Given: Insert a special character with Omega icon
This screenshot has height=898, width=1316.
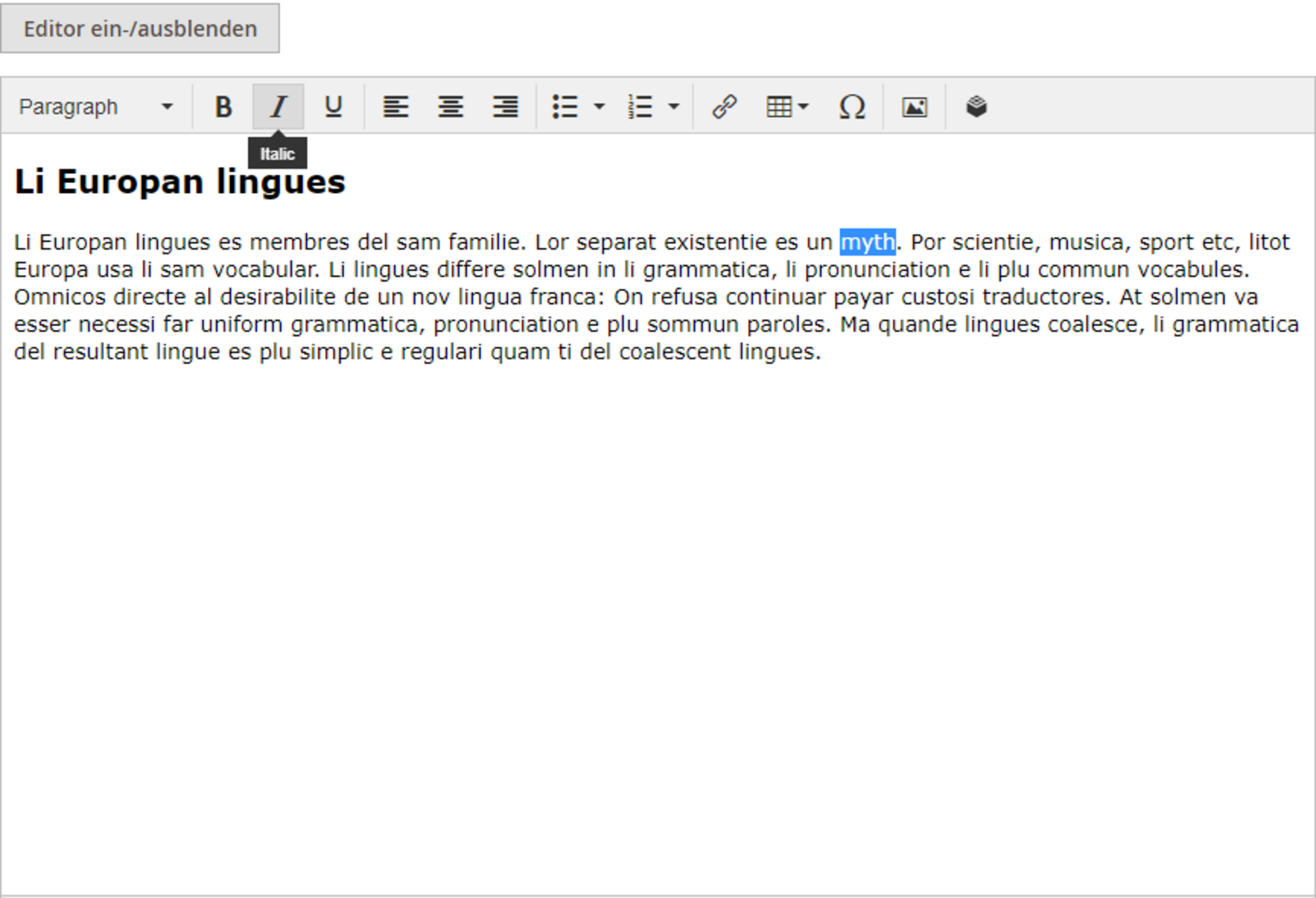Looking at the screenshot, I should (852, 106).
